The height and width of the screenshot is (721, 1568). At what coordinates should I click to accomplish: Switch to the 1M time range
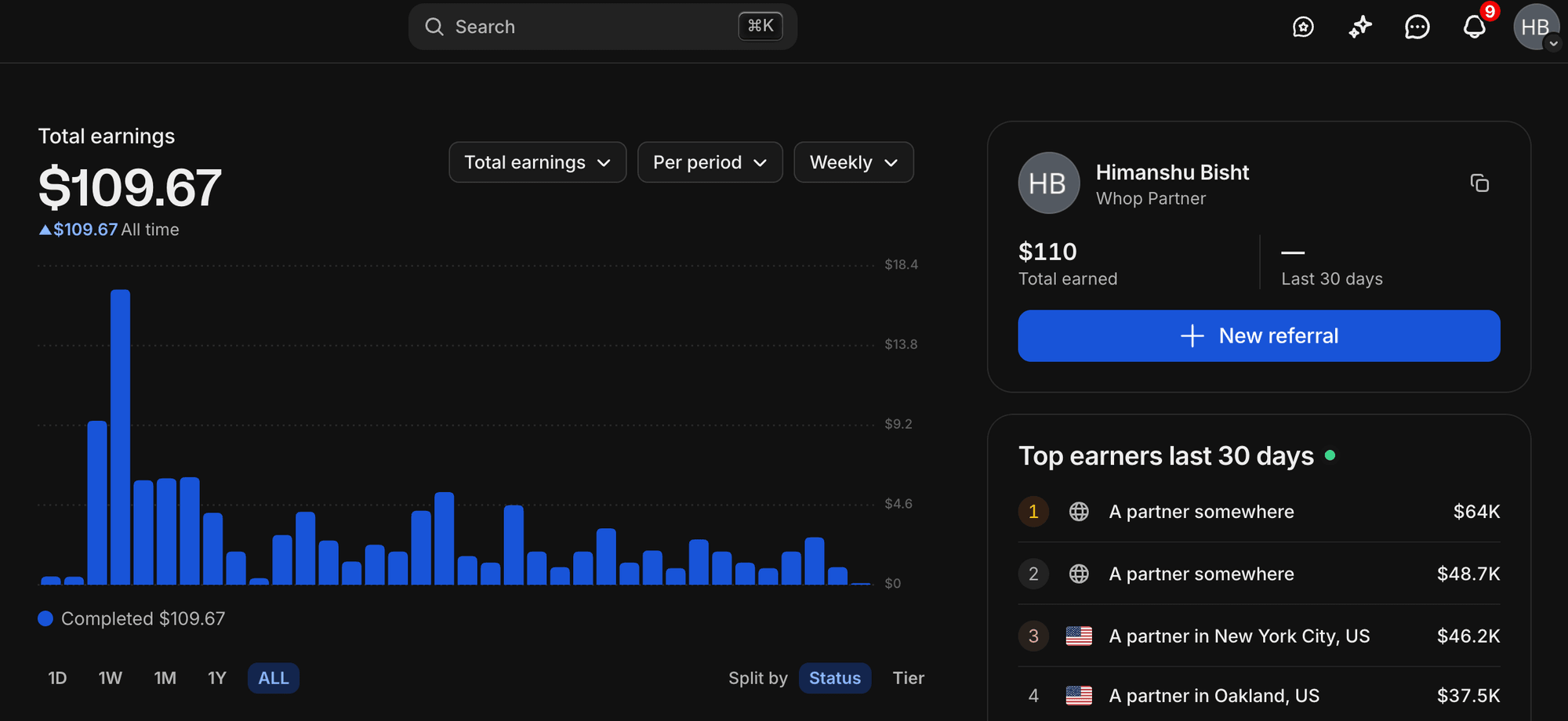(x=165, y=678)
